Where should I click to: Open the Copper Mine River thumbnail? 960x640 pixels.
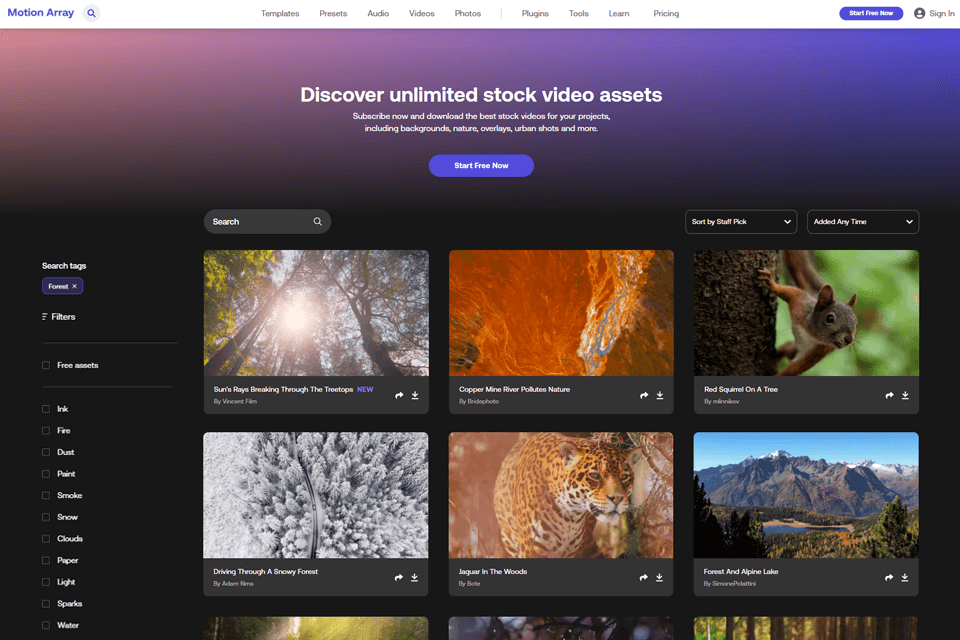561,313
